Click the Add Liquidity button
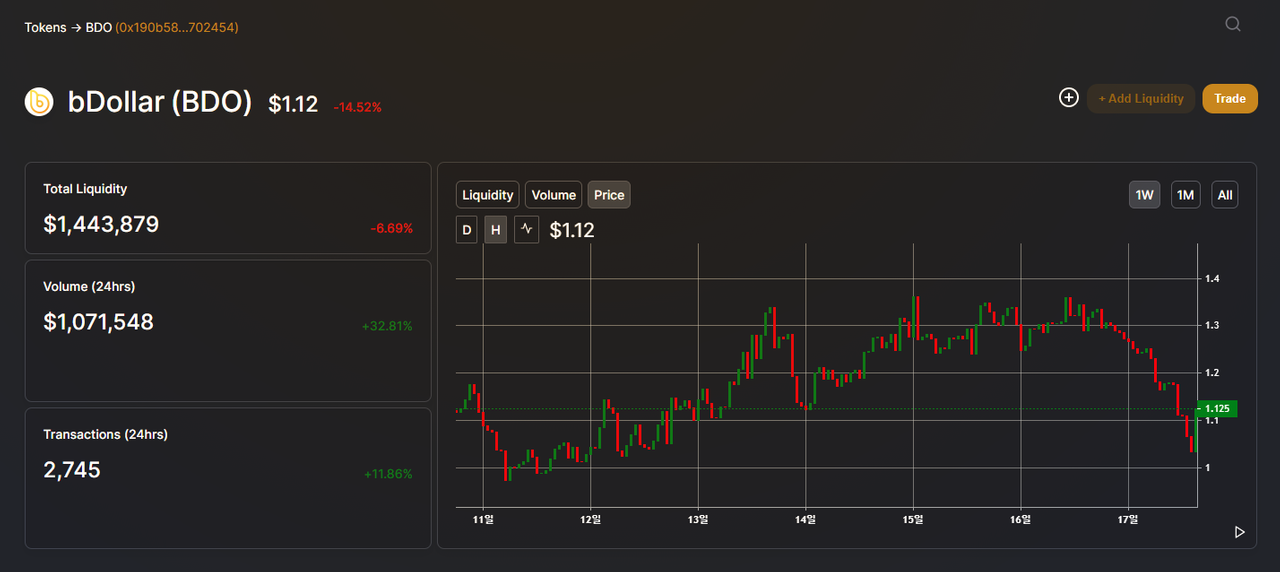Viewport: 1280px width, 572px height. (1141, 98)
